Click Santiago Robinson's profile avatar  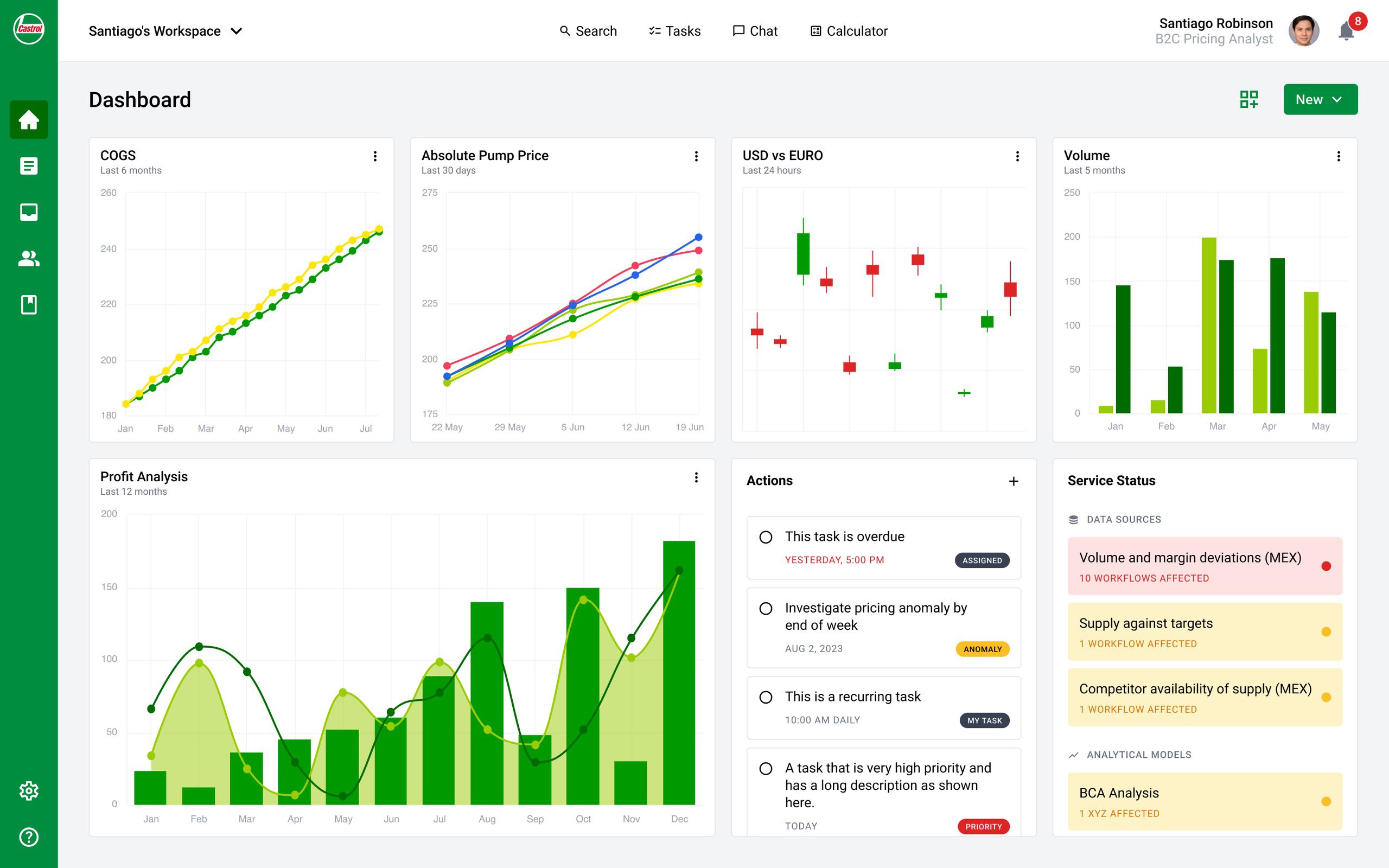pos(1303,30)
